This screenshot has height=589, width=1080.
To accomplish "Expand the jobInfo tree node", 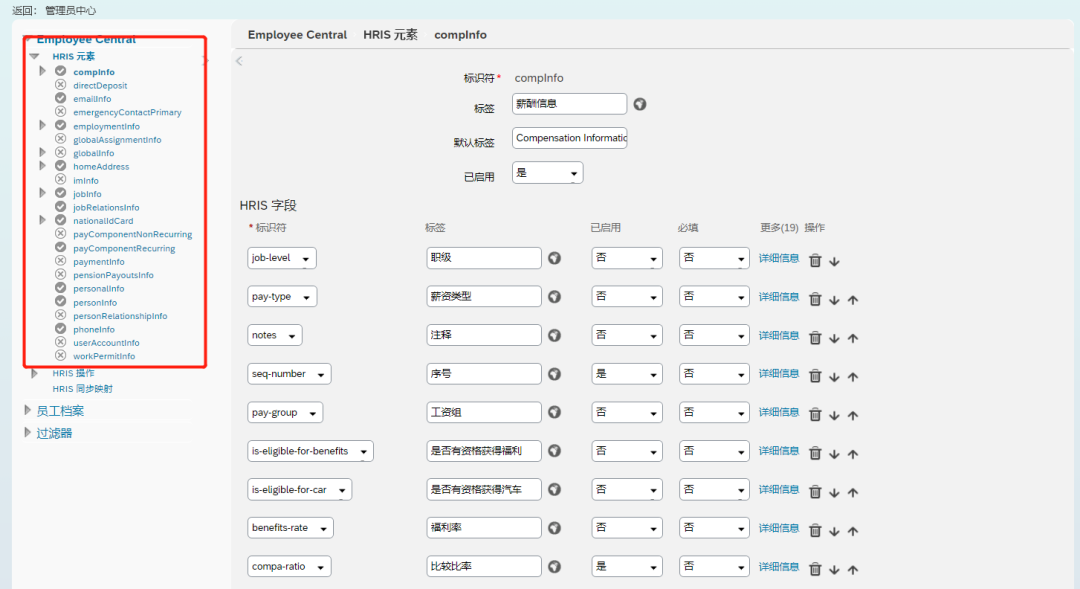I will click(x=42, y=193).
